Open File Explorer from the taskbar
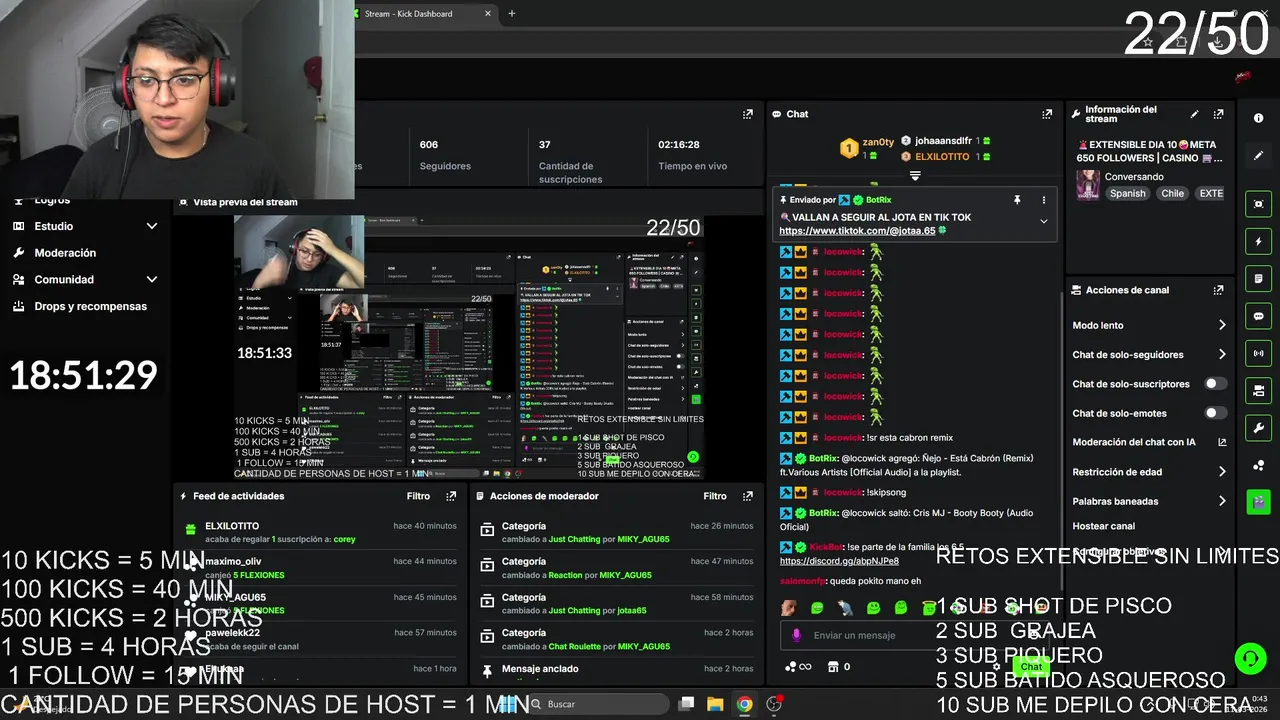Image resolution: width=1280 pixels, height=720 pixels. coord(715,704)
